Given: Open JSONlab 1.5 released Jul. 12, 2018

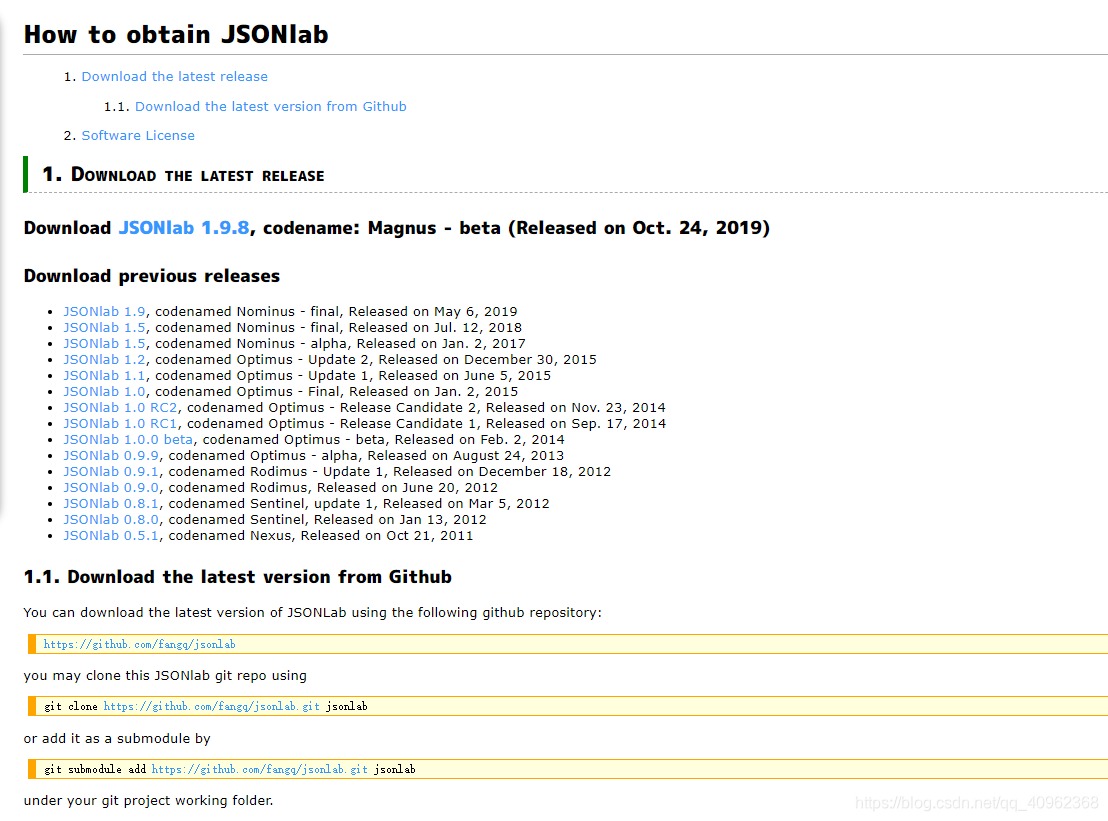Looking at the screenshot, I should click(x=105, y=327).
